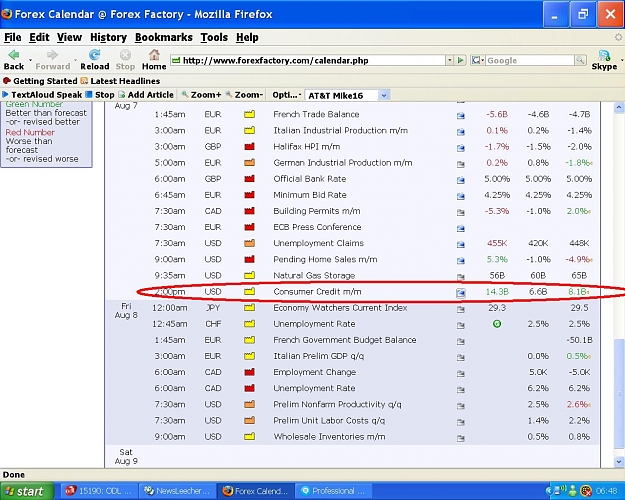Click Add Article in TextAloud toolbar

pos(146,95)
